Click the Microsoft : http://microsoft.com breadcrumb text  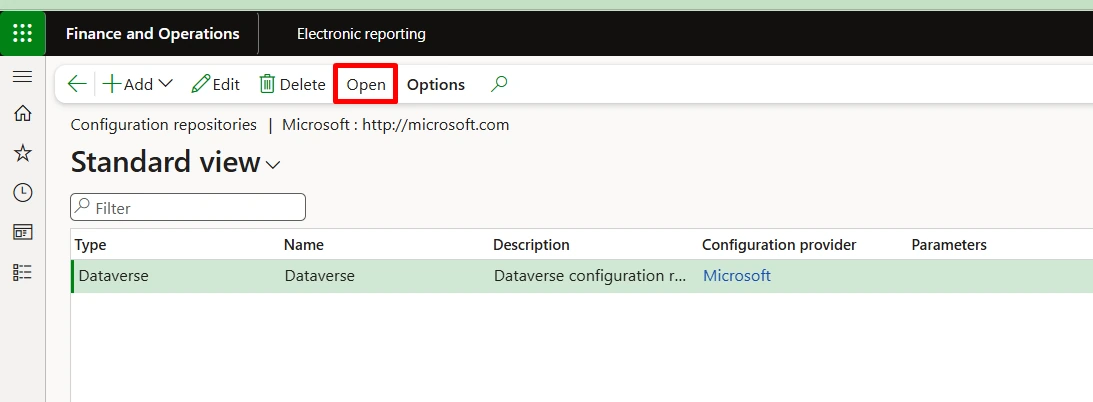[x=395, y=125]
